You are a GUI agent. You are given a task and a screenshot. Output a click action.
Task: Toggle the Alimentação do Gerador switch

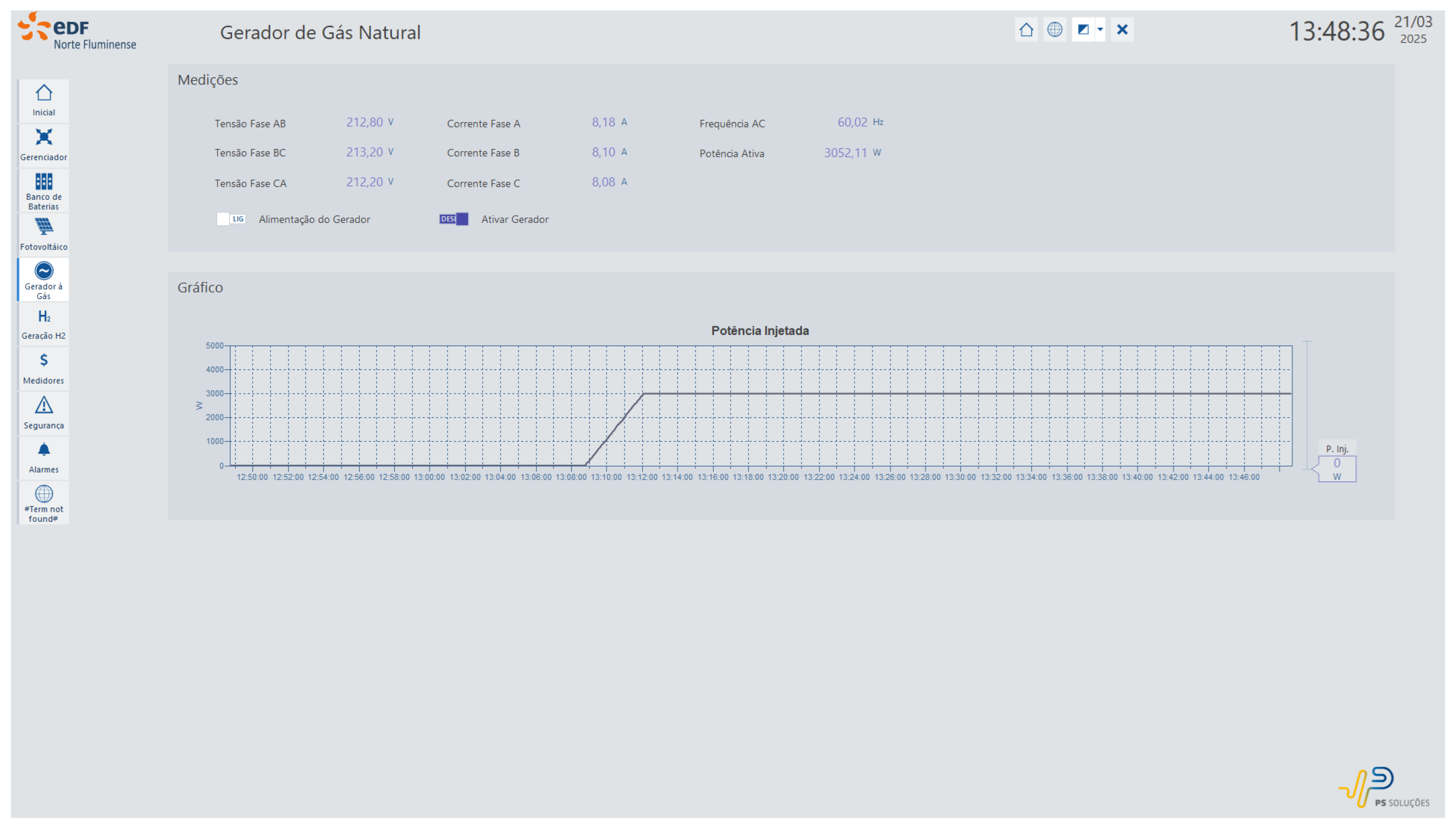click(231, 219)
